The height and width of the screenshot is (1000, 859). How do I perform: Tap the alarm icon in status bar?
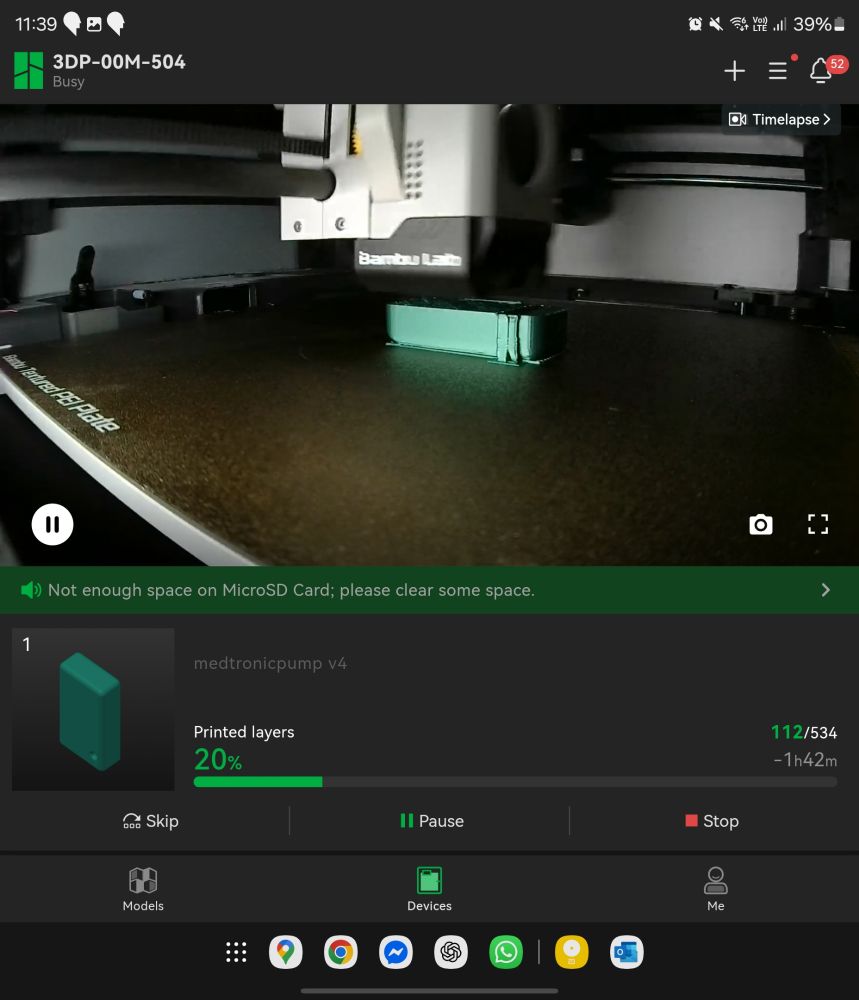(695, 24)
